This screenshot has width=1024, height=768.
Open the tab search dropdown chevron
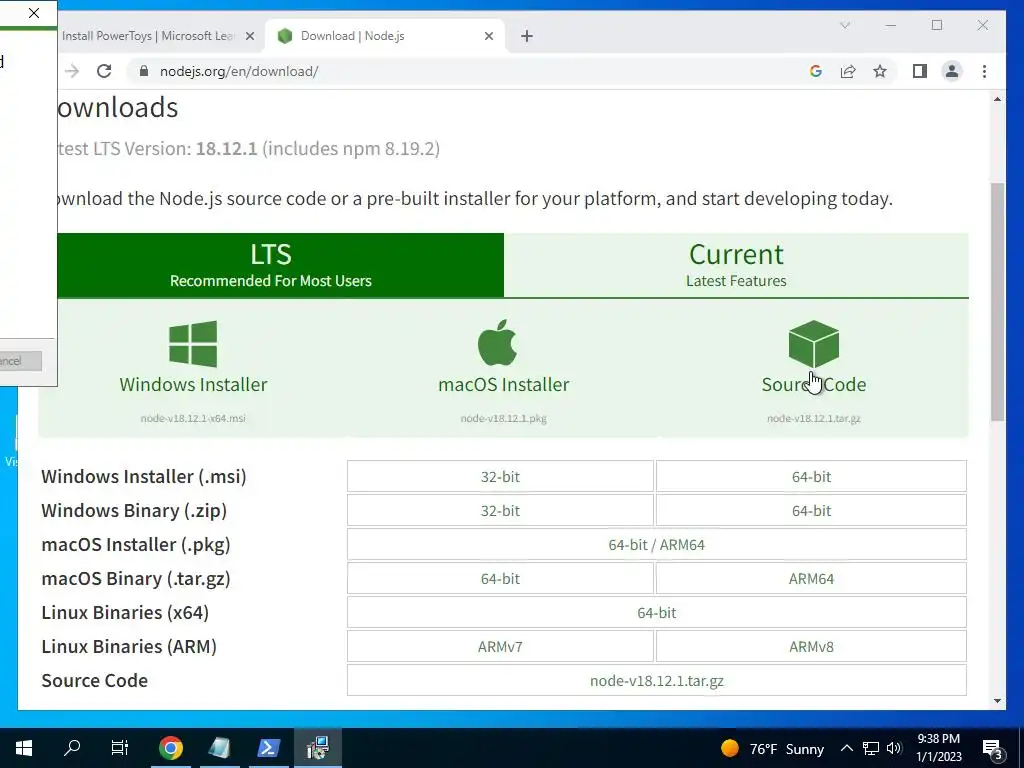pyautogui.click(x=844, y=25)
